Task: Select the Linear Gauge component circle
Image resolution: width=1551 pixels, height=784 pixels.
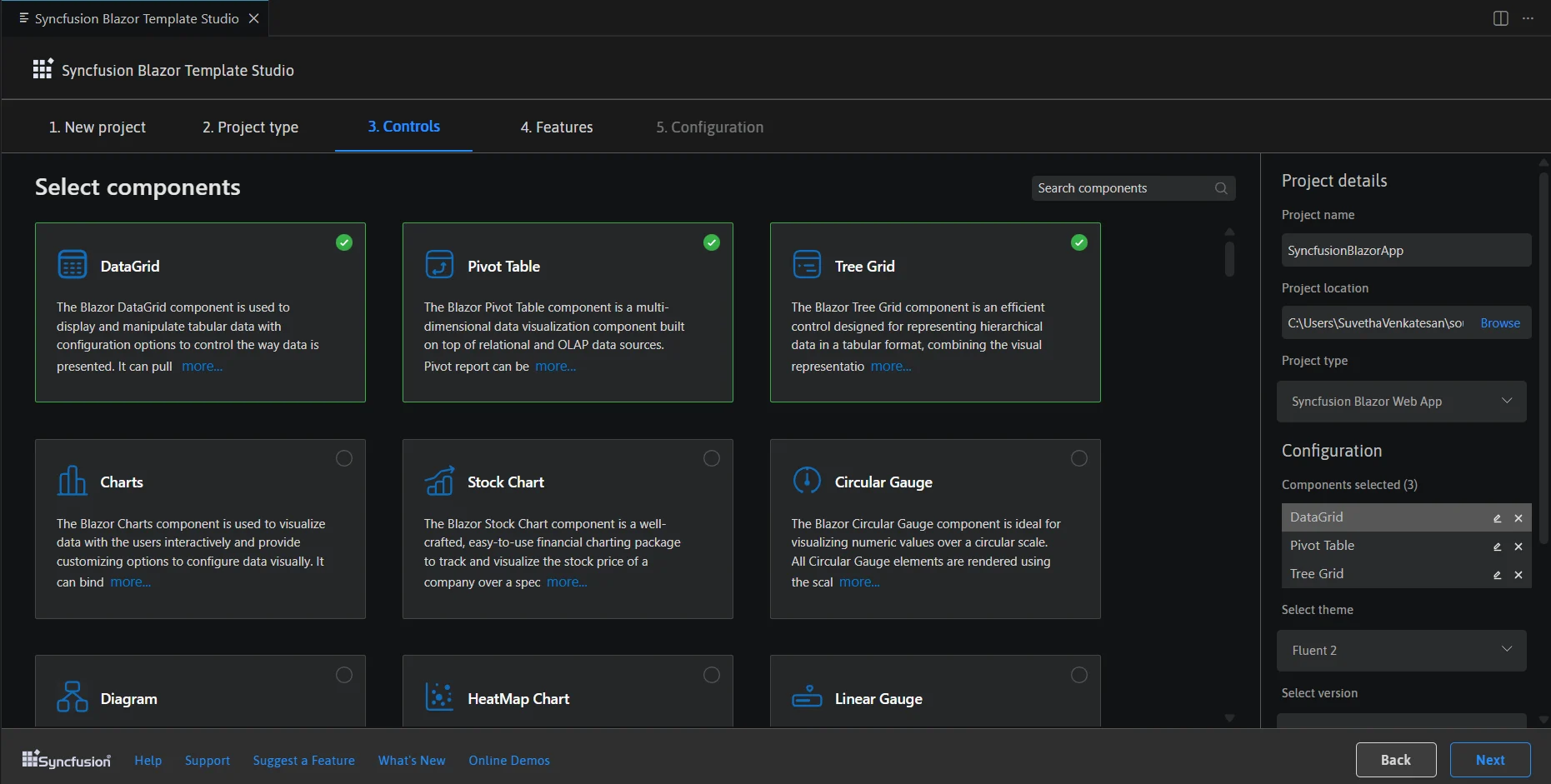Action: tap(1079, 675)
